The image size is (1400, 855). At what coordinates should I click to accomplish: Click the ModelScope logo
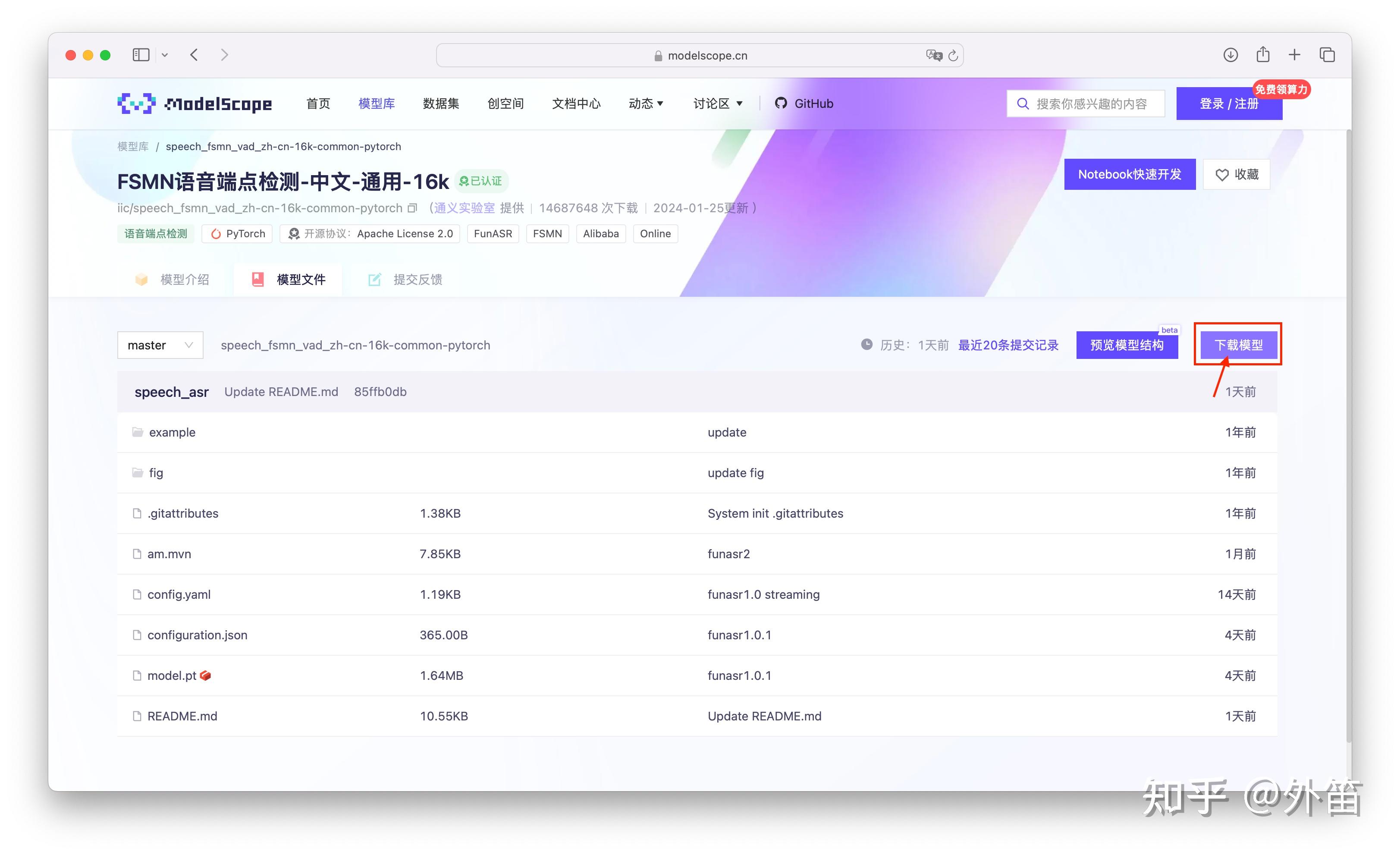pos(195,103)
